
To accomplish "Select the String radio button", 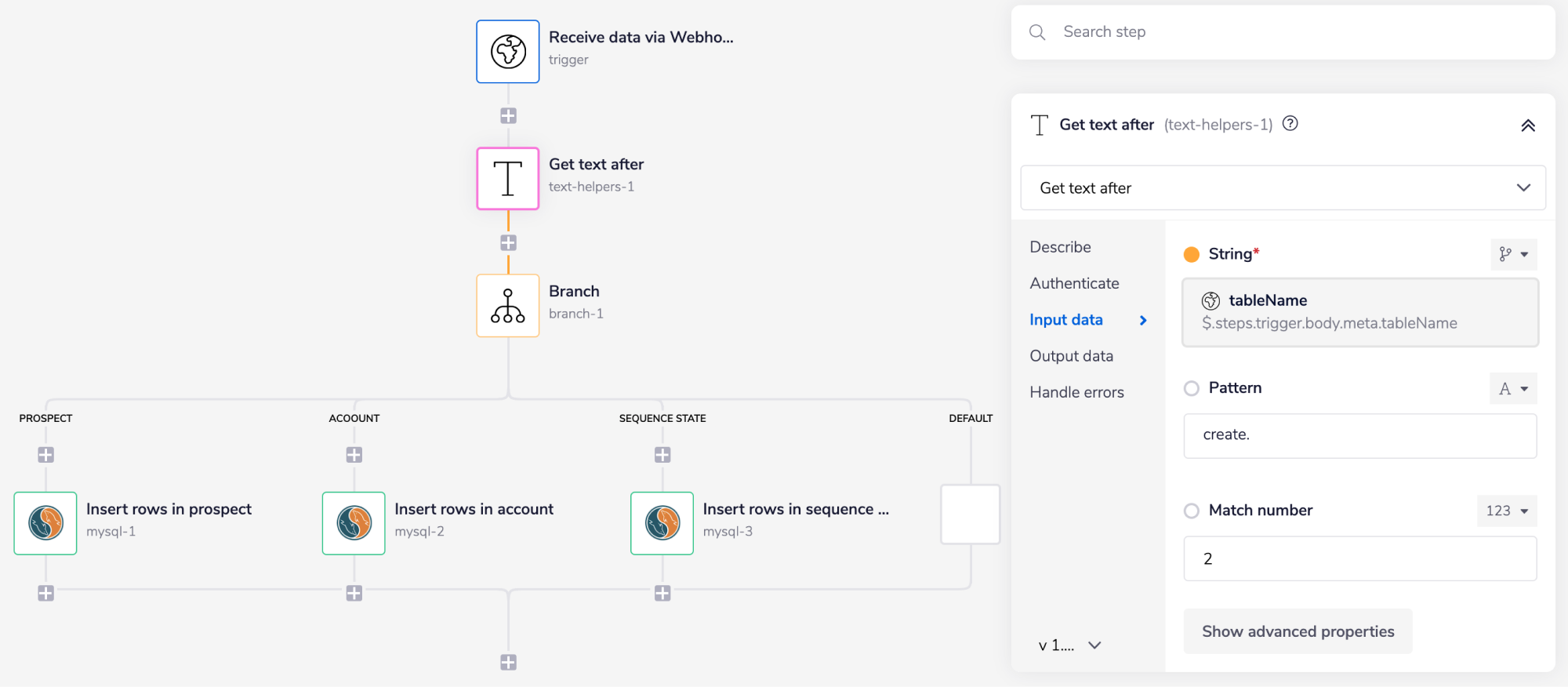I will coord(1192,254).
